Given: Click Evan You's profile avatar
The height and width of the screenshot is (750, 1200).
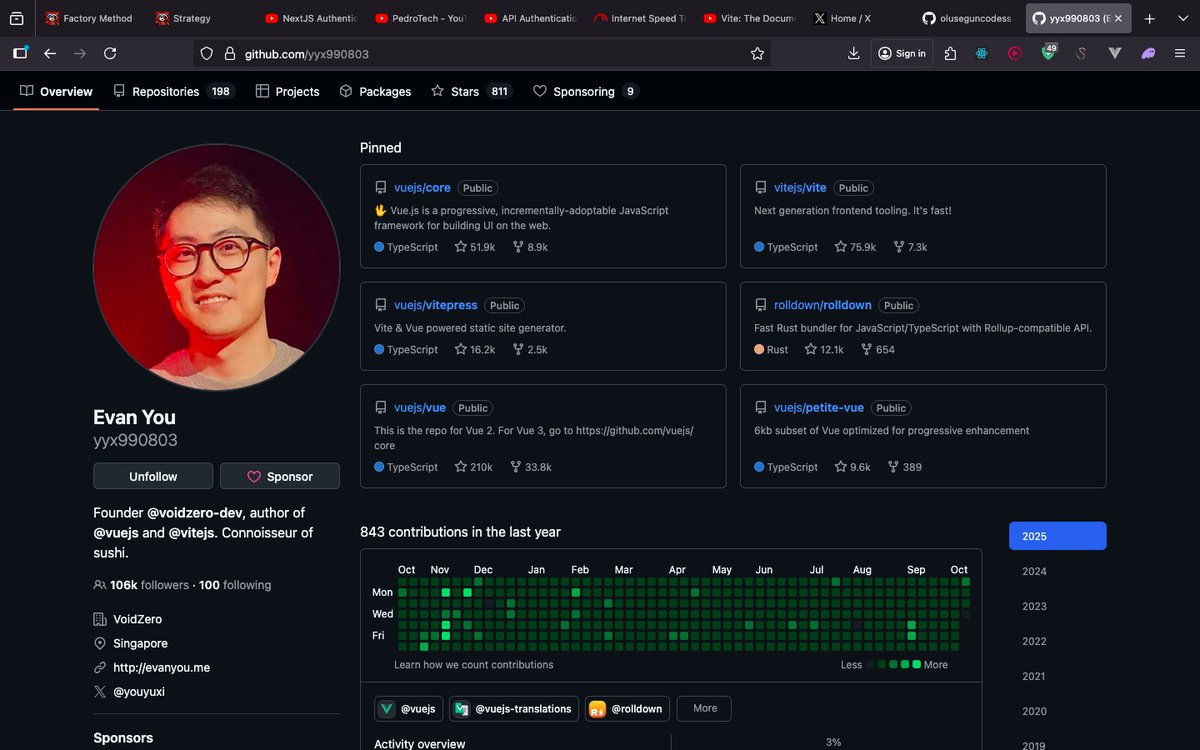Looking at the screenshot, I should pos(217,267).
